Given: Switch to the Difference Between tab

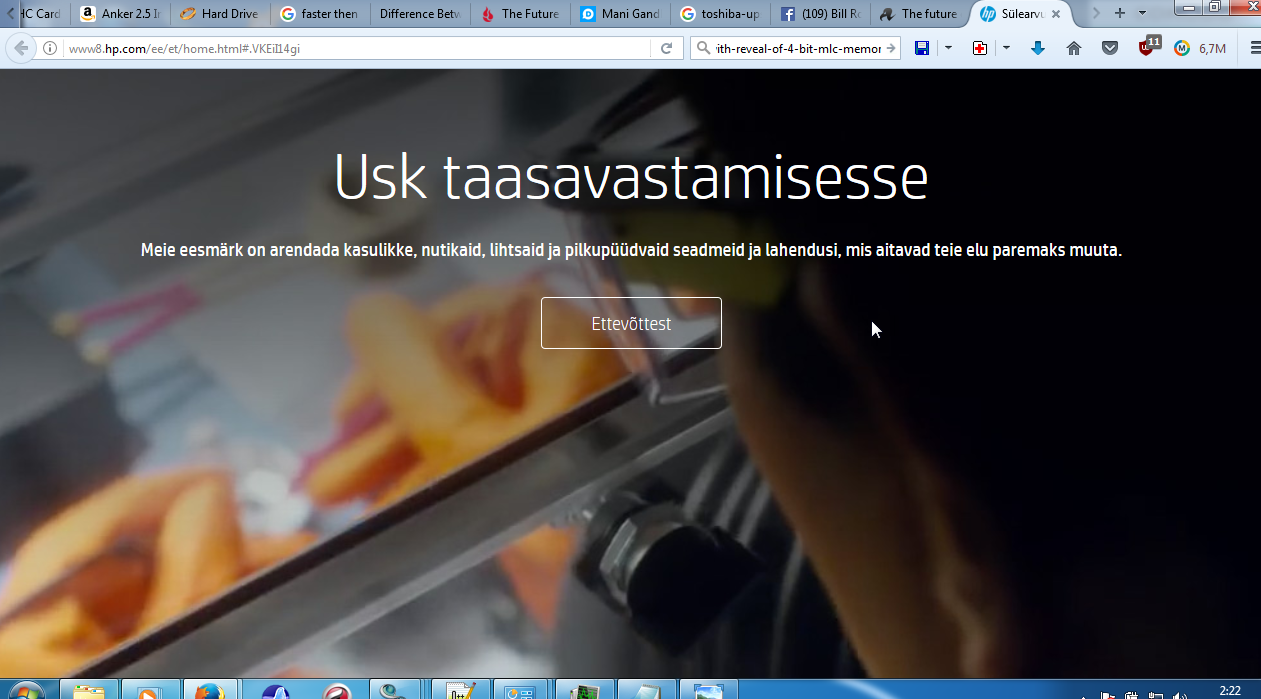Looking at the screenshot, I should point(419,14).
